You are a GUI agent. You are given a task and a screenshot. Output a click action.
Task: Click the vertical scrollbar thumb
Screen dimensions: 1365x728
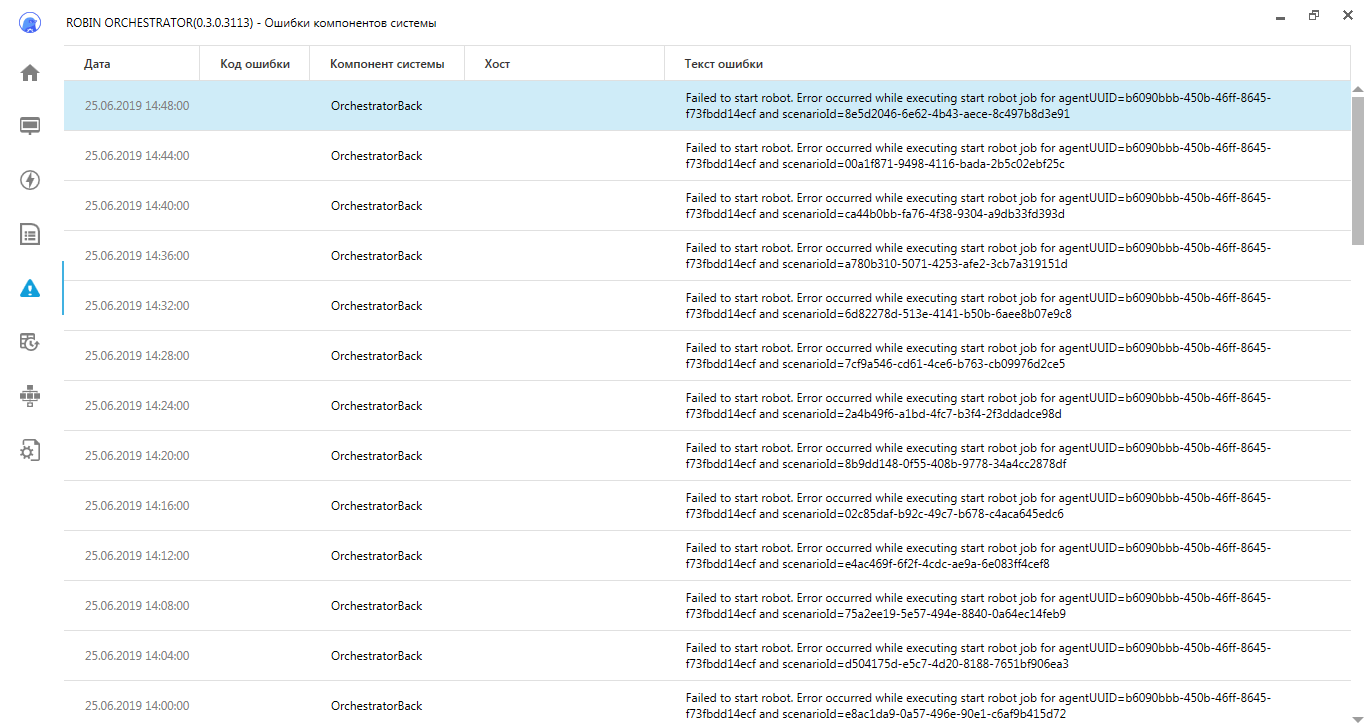coord(1357,170)
